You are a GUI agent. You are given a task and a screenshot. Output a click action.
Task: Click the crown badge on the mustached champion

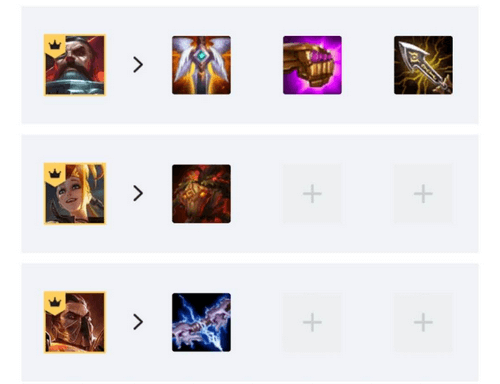(x=55, y=45)
